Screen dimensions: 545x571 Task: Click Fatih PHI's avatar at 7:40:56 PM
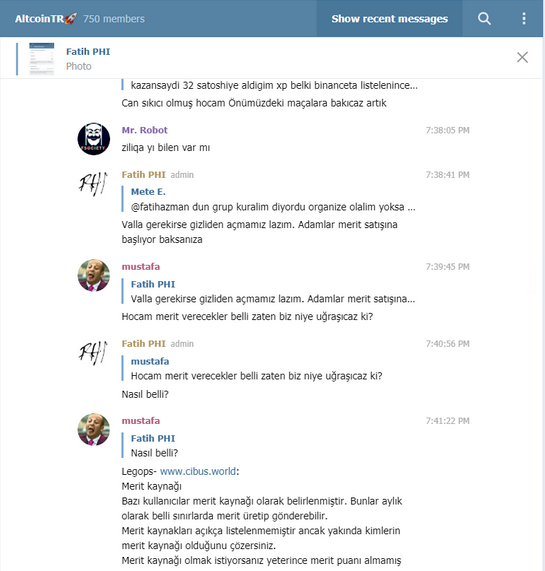point(94,353)
